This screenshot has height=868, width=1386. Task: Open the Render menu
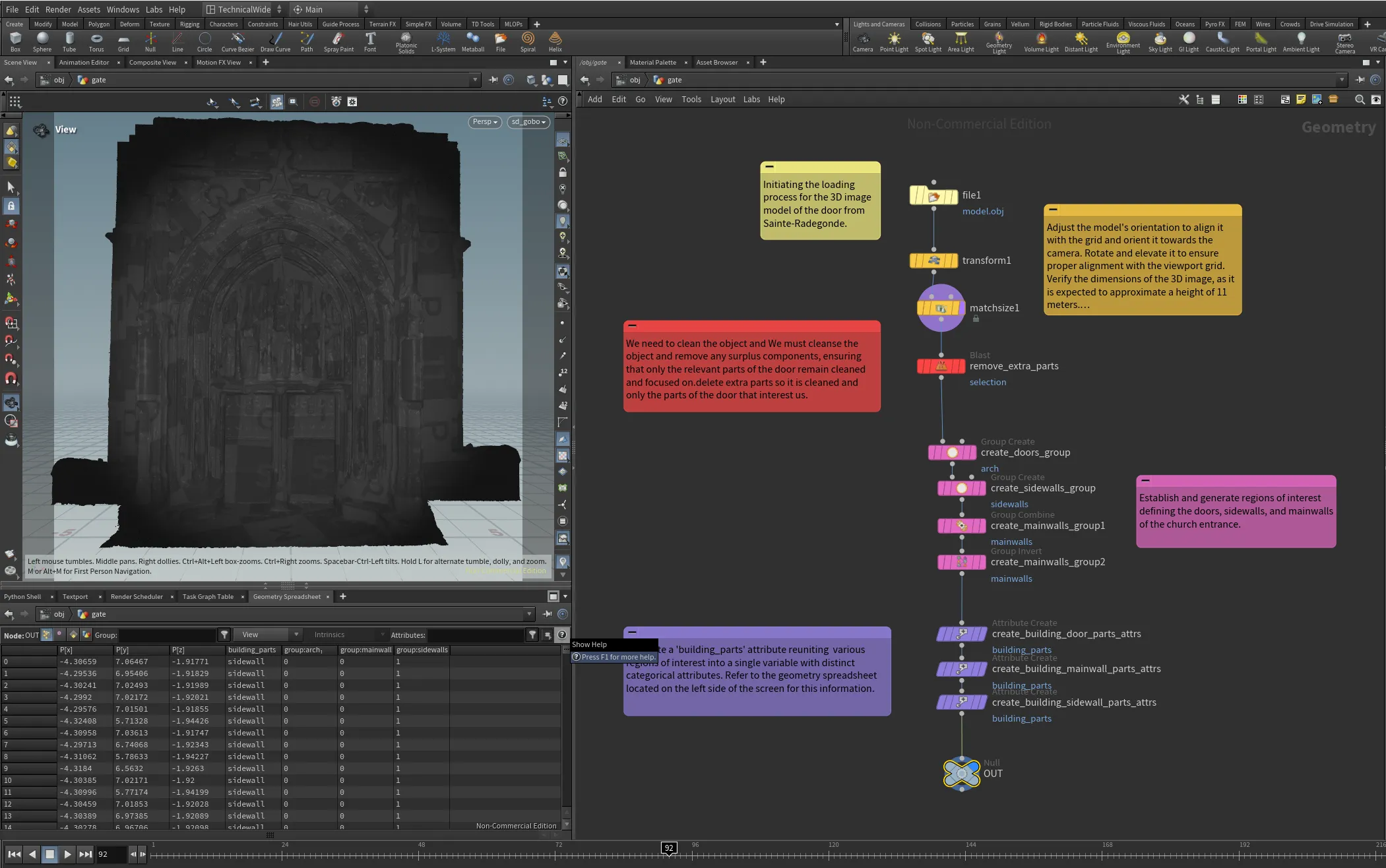pos(58,9)
